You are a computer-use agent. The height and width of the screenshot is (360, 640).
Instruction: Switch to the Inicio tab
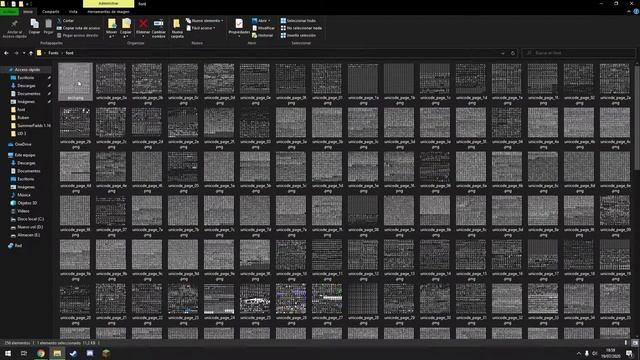(x=28, y=12)
